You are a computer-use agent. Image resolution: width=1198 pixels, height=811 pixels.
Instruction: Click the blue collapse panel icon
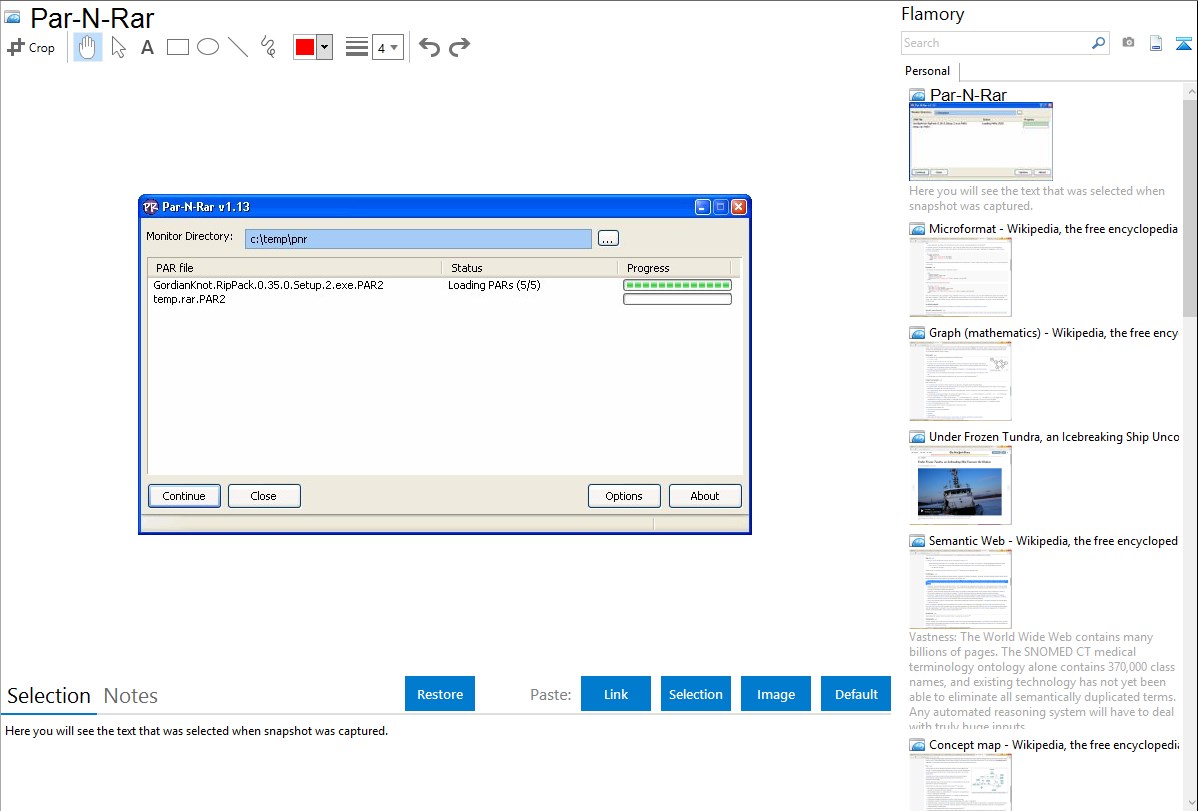point(1183,43)
